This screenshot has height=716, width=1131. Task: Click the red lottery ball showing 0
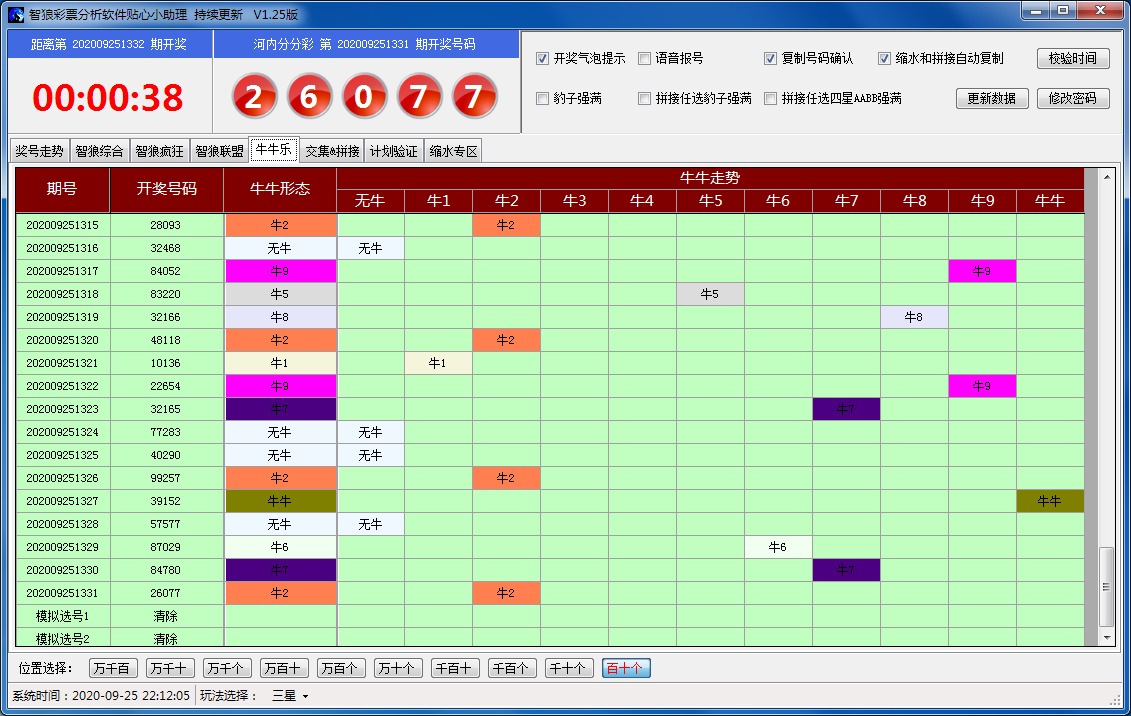point(365,97)
